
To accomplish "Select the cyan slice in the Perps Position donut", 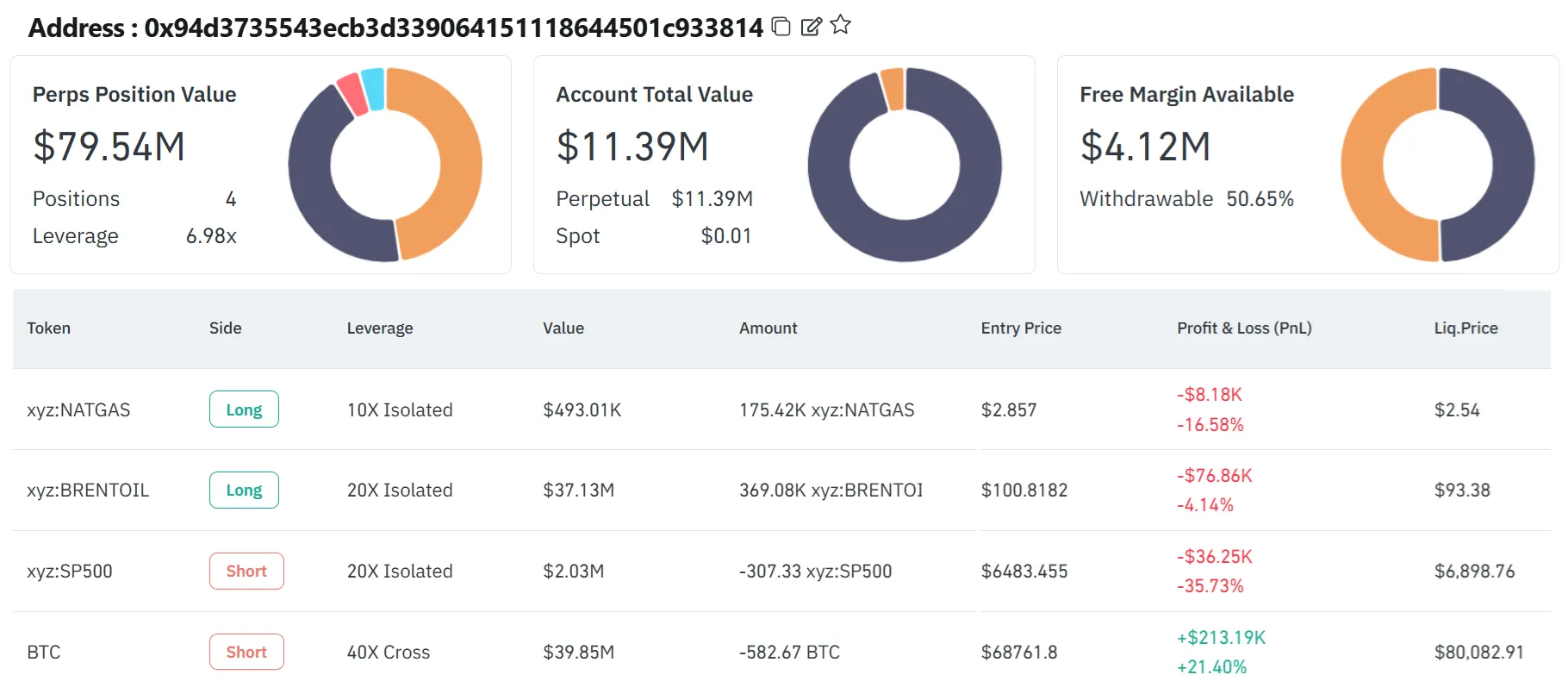I will point(373,88).
